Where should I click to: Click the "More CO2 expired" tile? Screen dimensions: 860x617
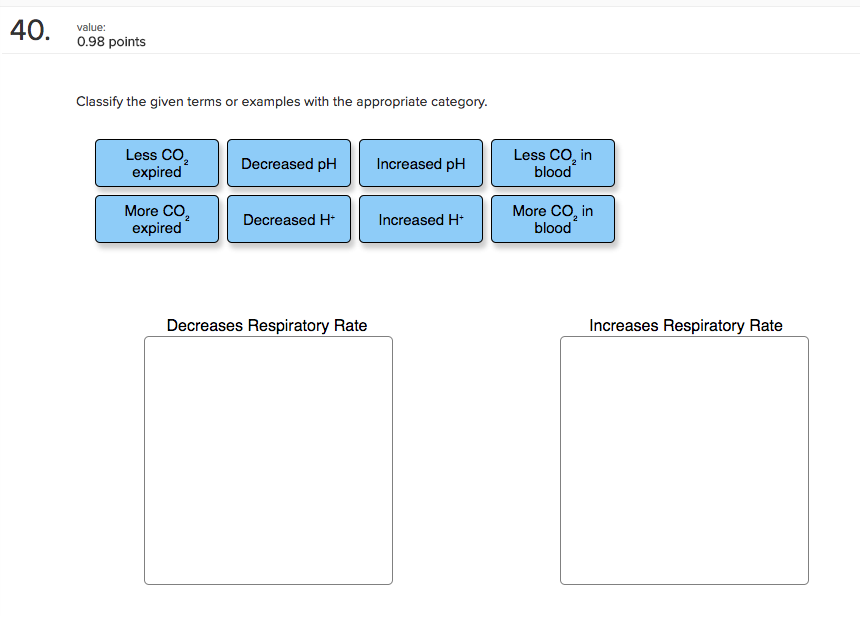(x=157, y=219)
